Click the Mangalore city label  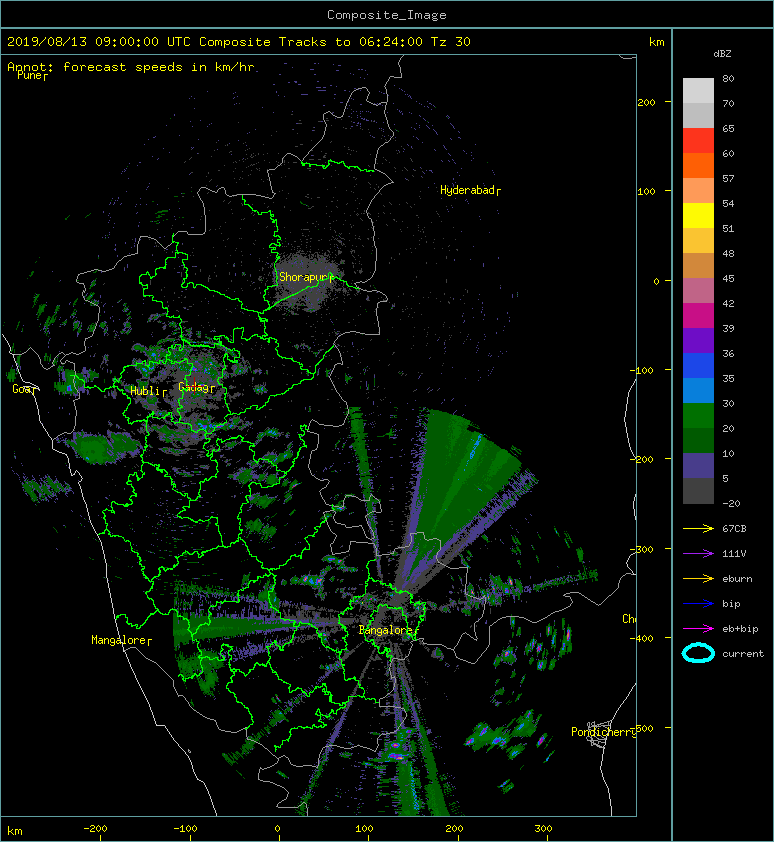click(119, 640)
